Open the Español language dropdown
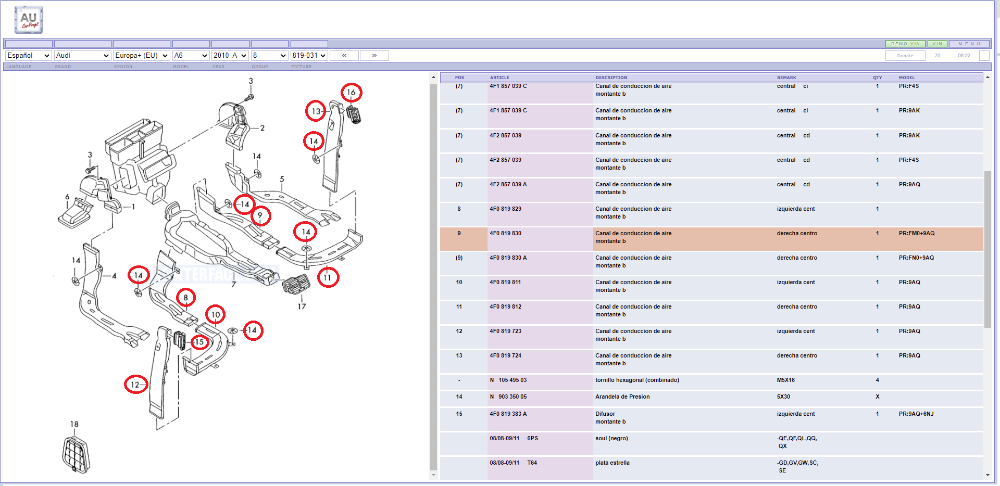 [28, 55]
